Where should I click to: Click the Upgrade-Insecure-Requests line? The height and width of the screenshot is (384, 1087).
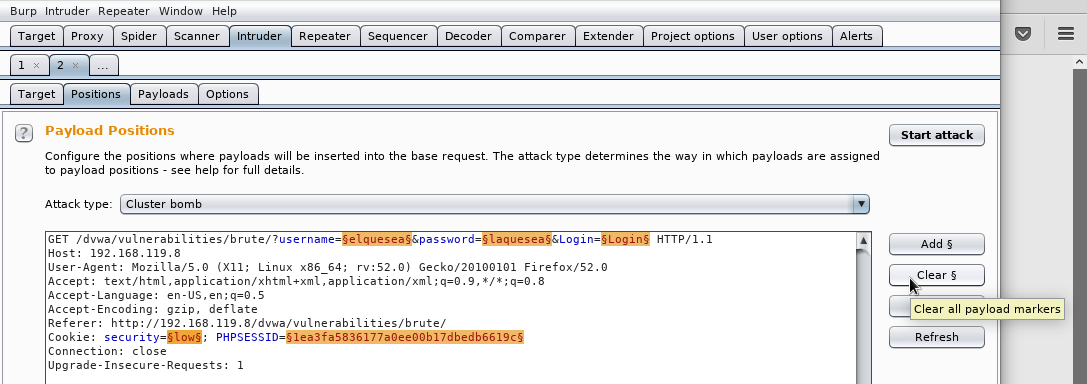pyautogui.click(x=146, y=365)
